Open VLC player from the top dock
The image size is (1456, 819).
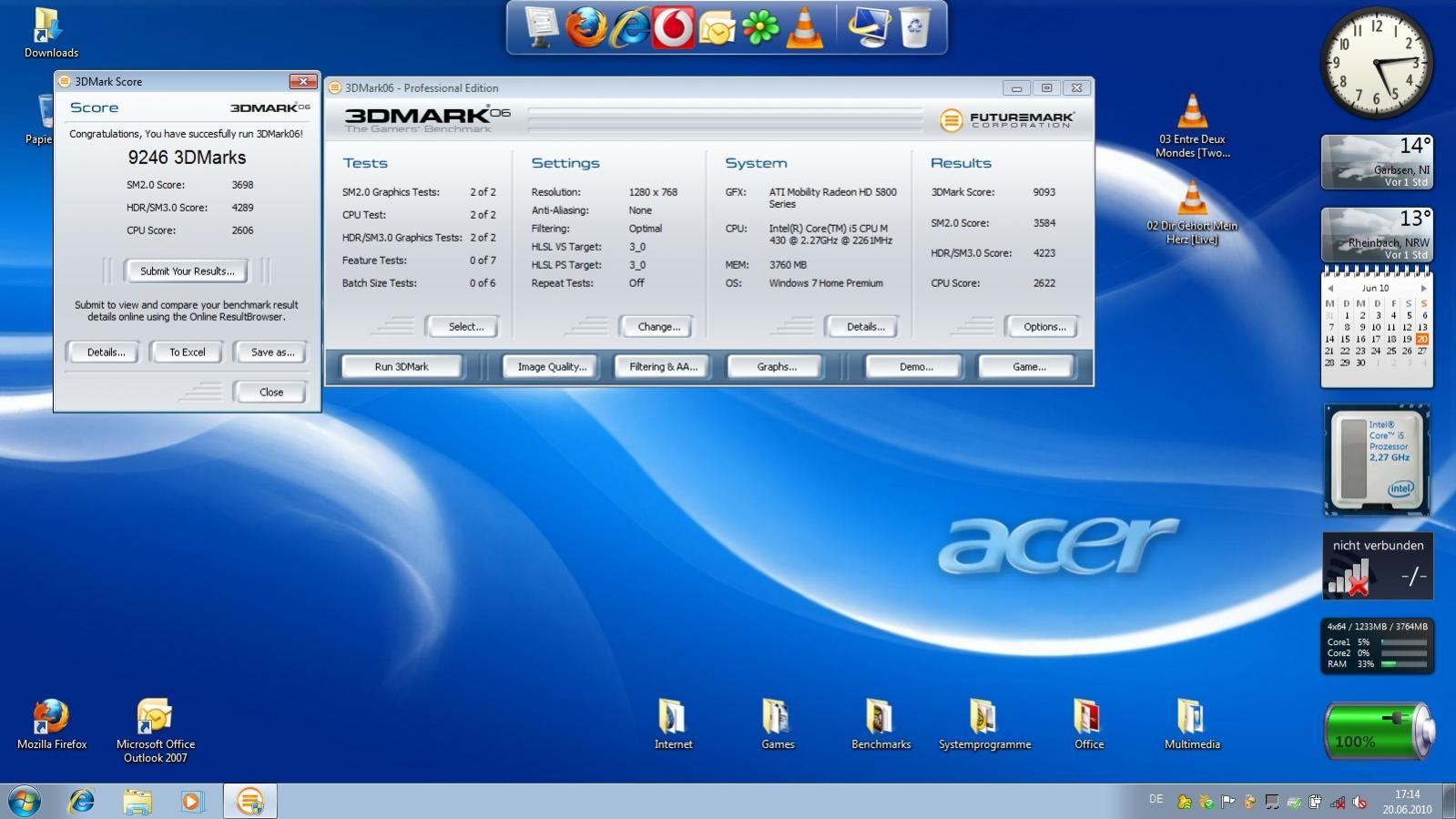[804, 27]
